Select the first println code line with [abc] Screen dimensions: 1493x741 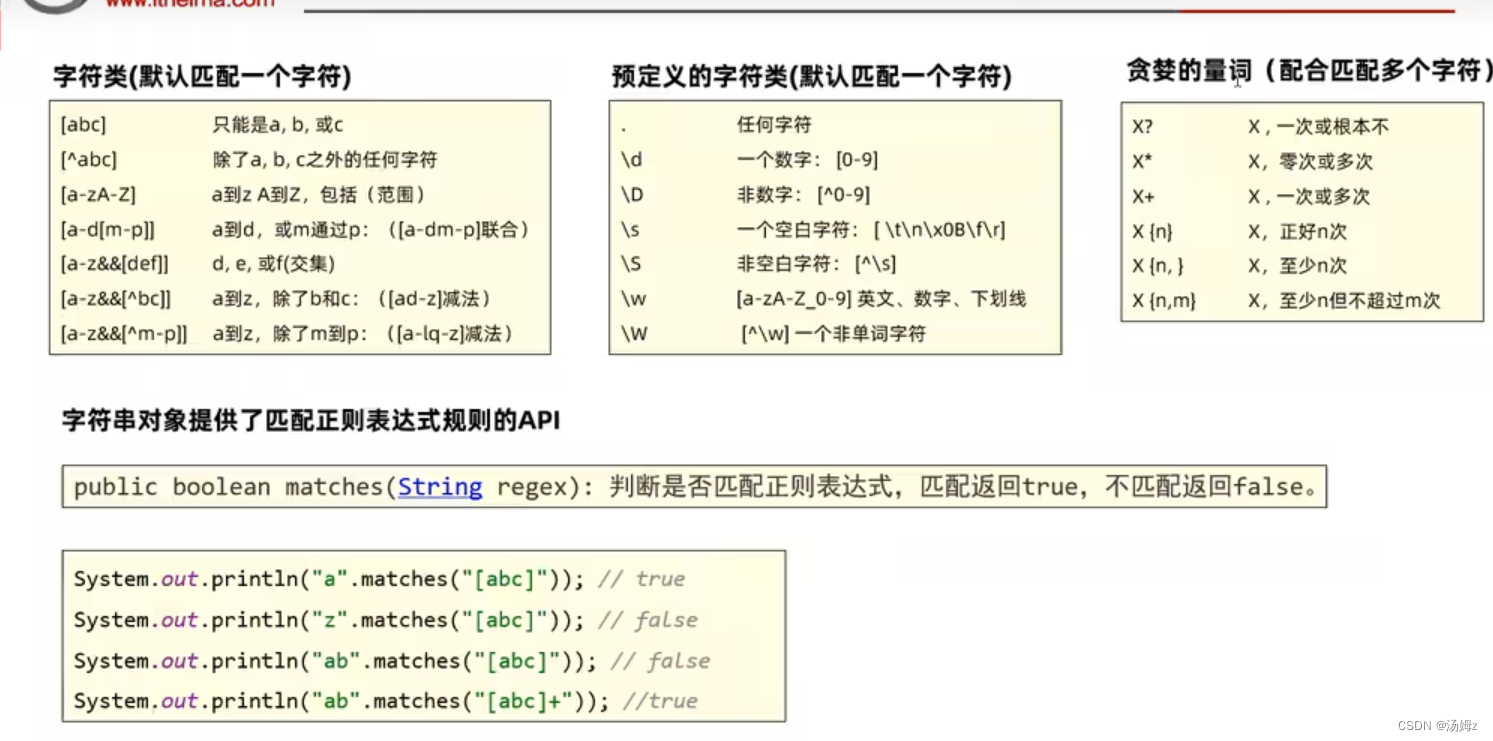pyautogui.click(x=330, y=579)
